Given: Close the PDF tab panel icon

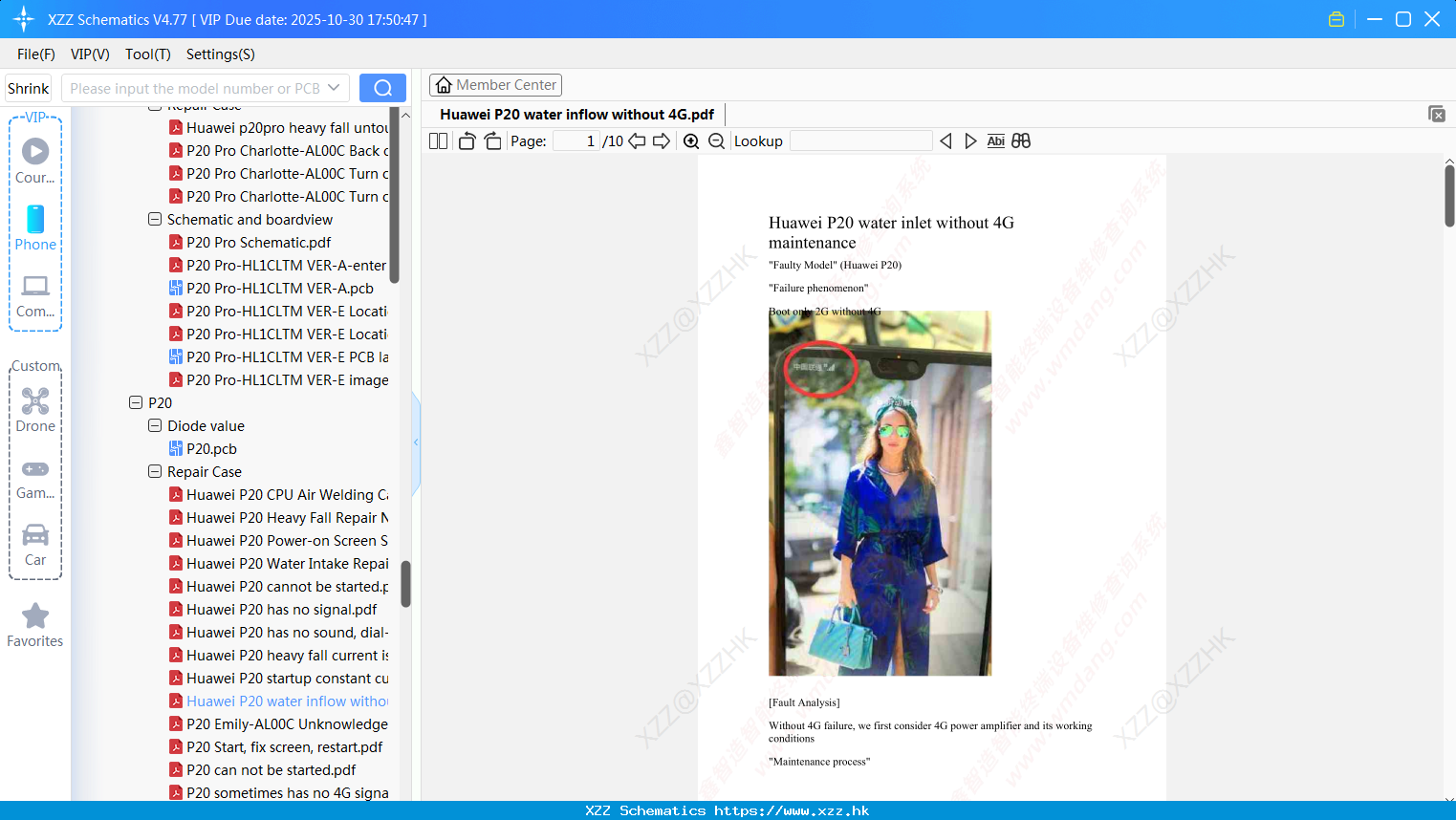Looking at the screenshot, I should (x=1436, y=114).
